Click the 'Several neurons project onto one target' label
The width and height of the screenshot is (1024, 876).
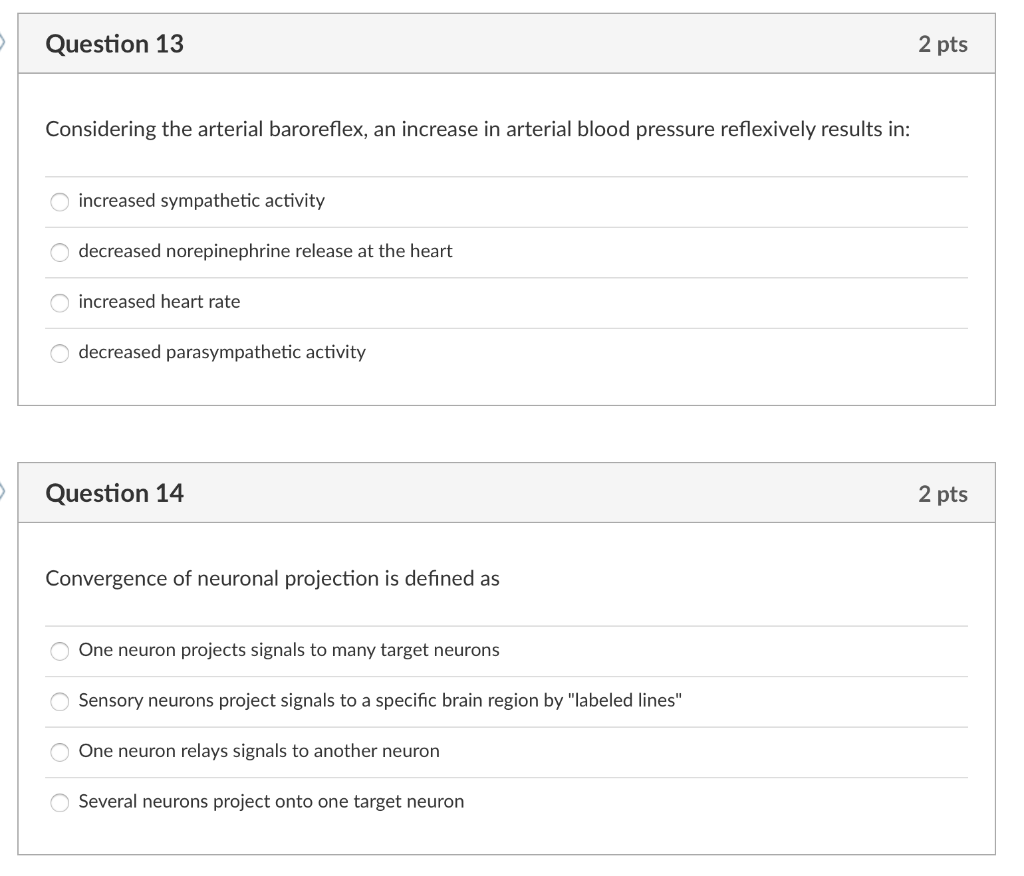click(x=272, y=802)
